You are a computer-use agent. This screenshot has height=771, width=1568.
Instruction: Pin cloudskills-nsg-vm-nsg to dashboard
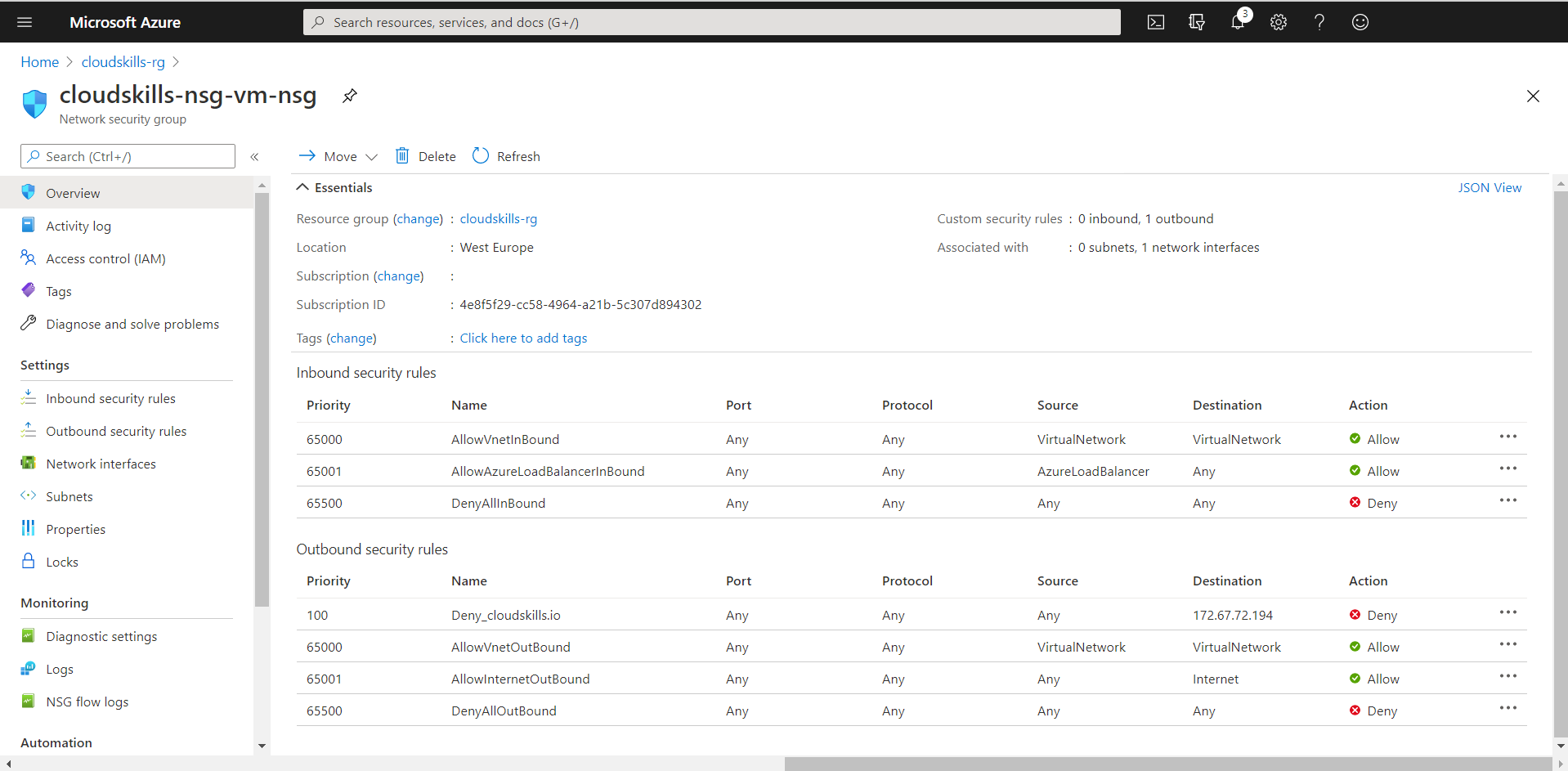click(350, 96)
